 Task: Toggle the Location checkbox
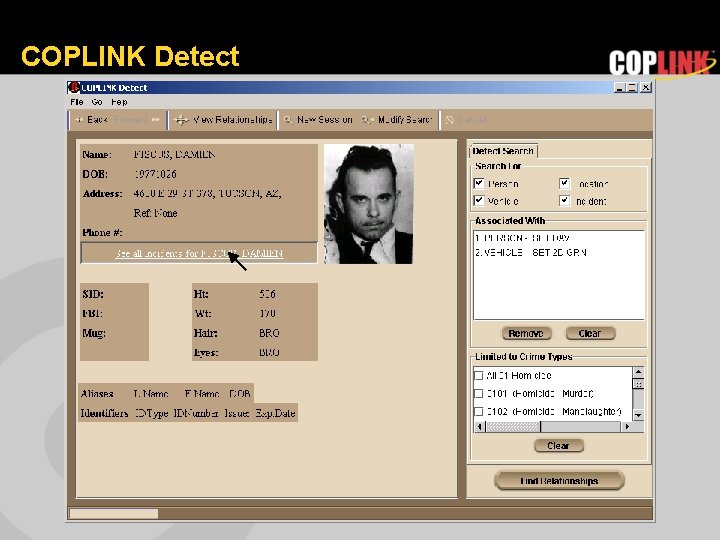tap(564, 184)
